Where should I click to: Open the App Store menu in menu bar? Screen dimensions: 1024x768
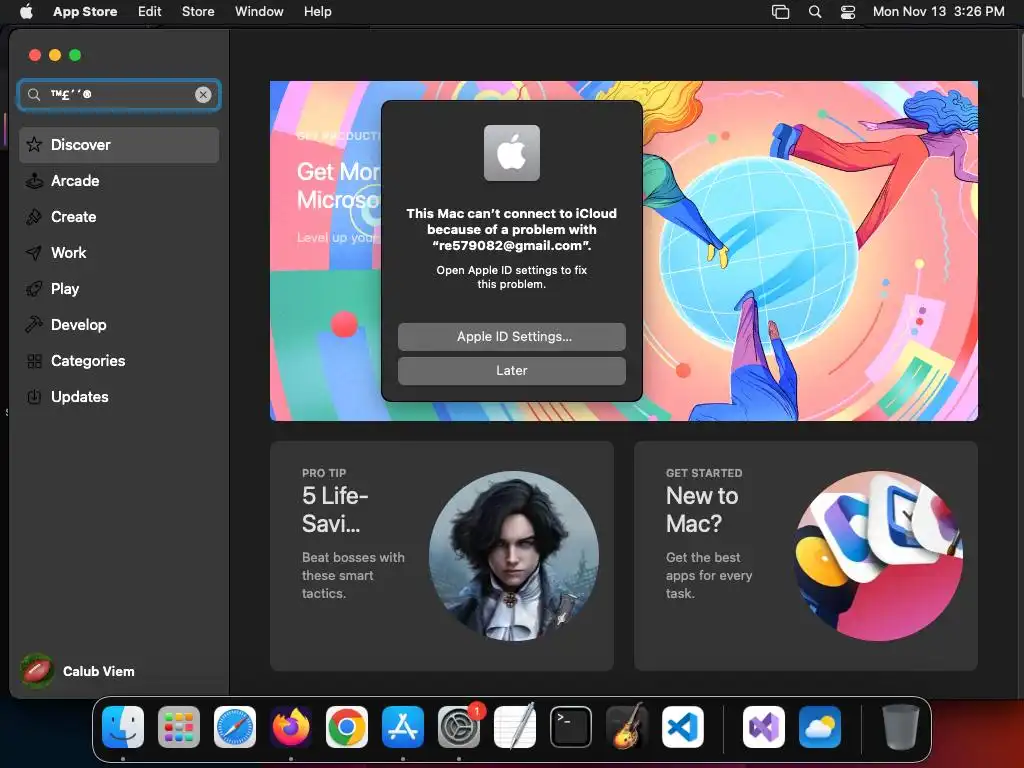[x=85, y=11]
